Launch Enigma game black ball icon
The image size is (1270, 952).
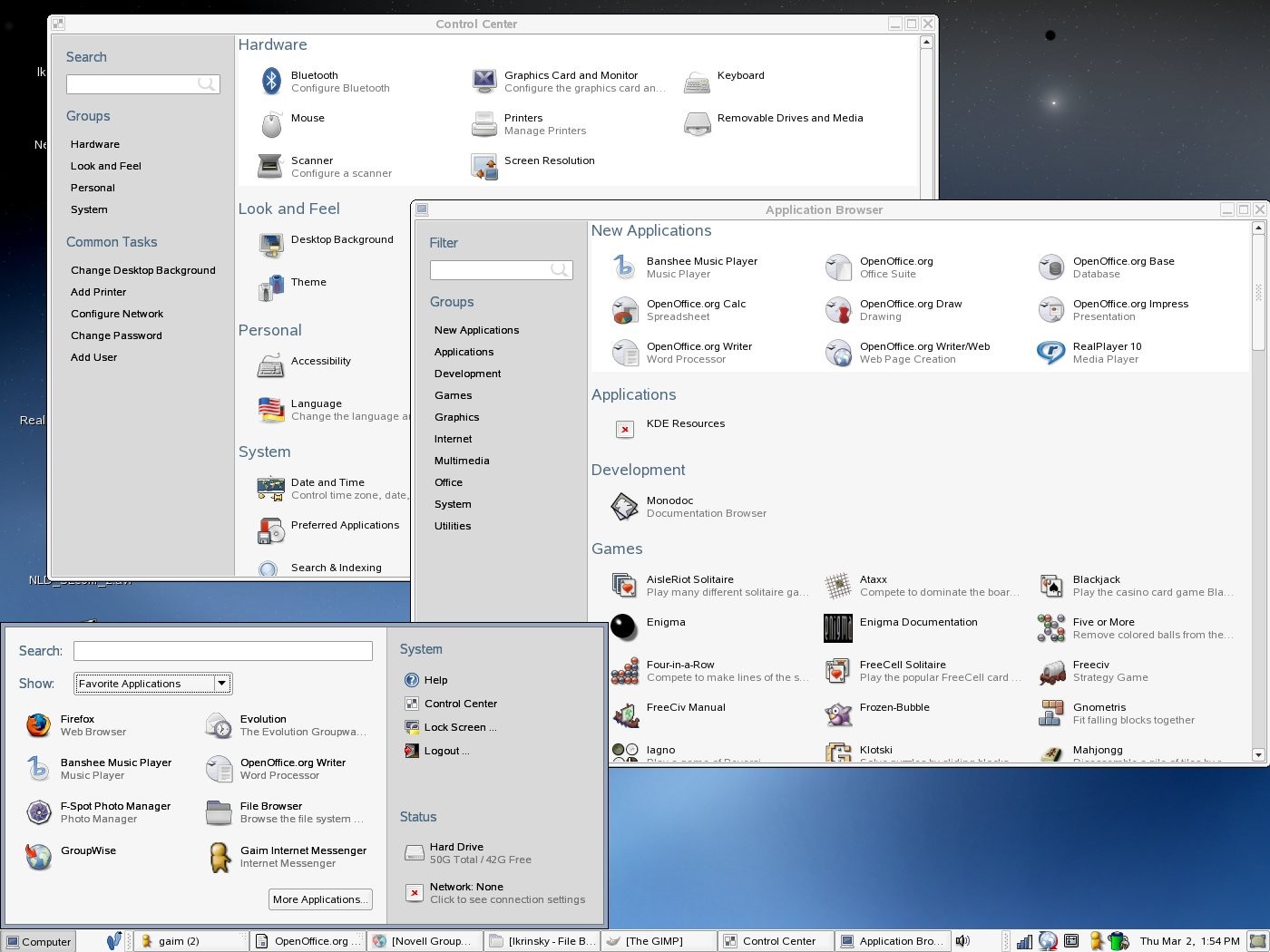[624, 627]
